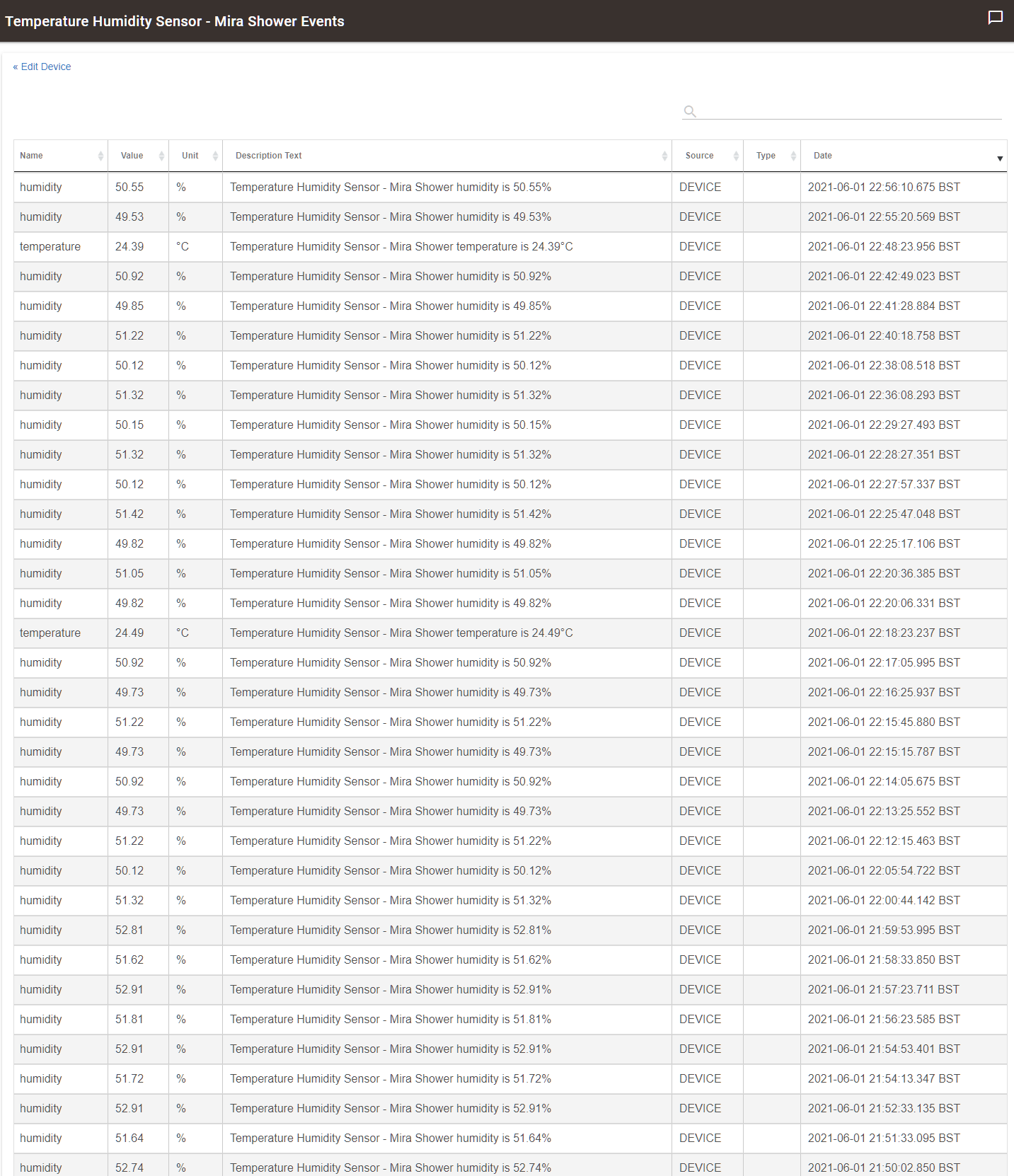Click the Date column header label
Viewport: 1014px width, 1176px height.
pyautogui.click(x=823, y=156)
